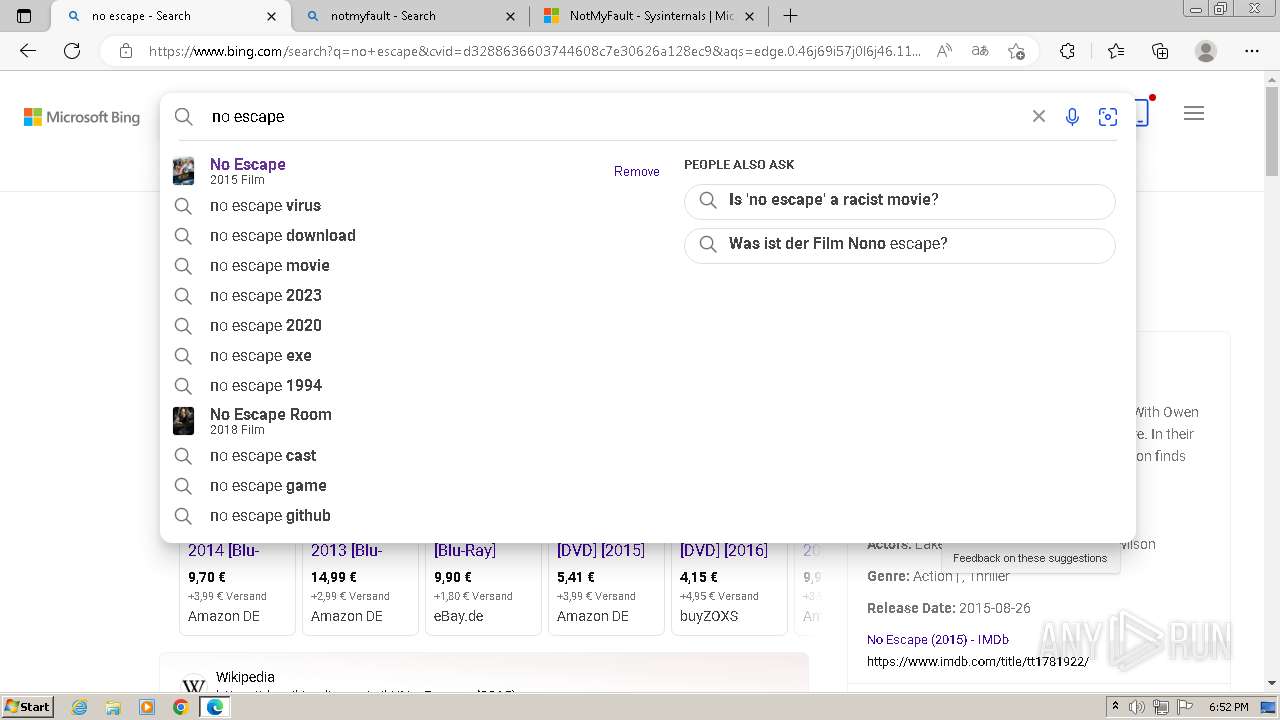Click in the address bar URL

point(535,51)
